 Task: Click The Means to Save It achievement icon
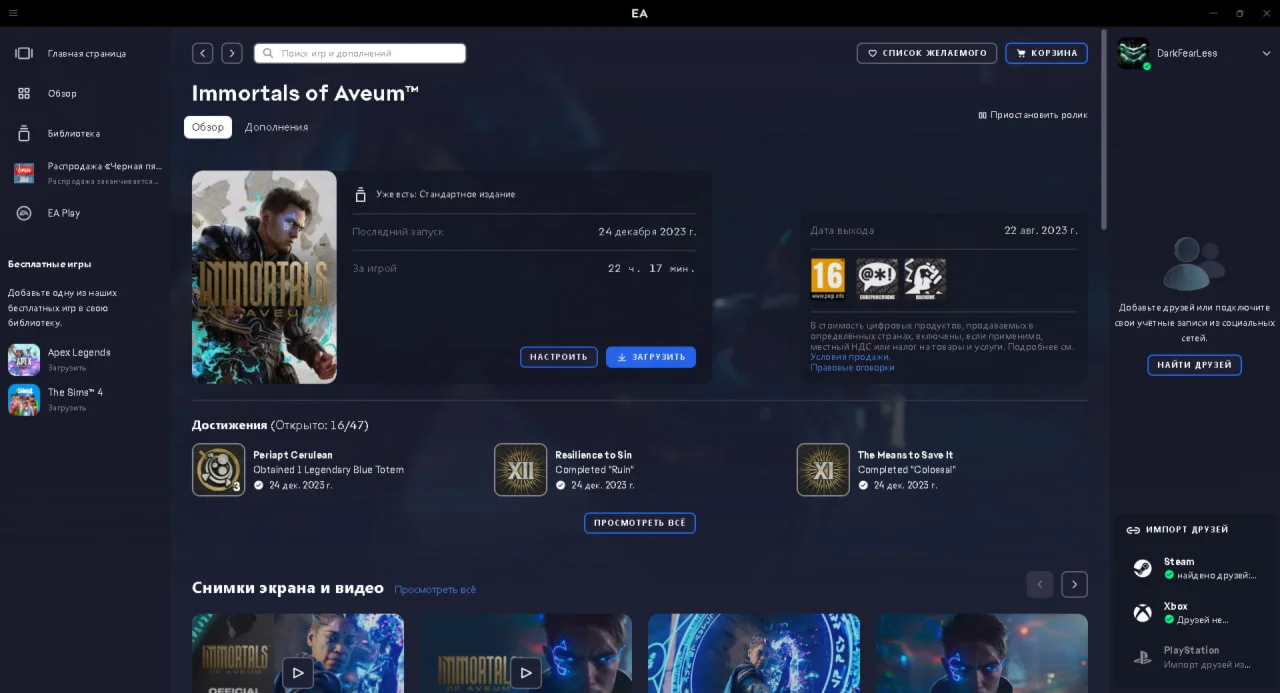[823, 470]
